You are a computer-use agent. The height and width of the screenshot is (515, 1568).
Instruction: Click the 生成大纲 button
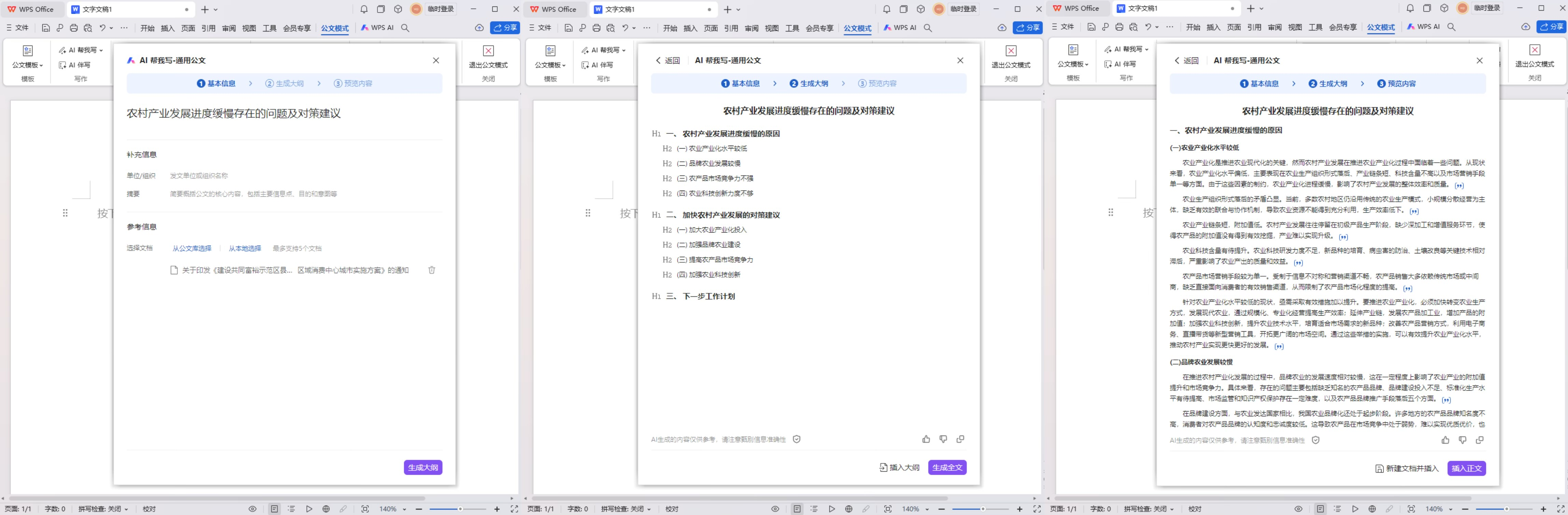pyautogui.click(x=423, y=468)
